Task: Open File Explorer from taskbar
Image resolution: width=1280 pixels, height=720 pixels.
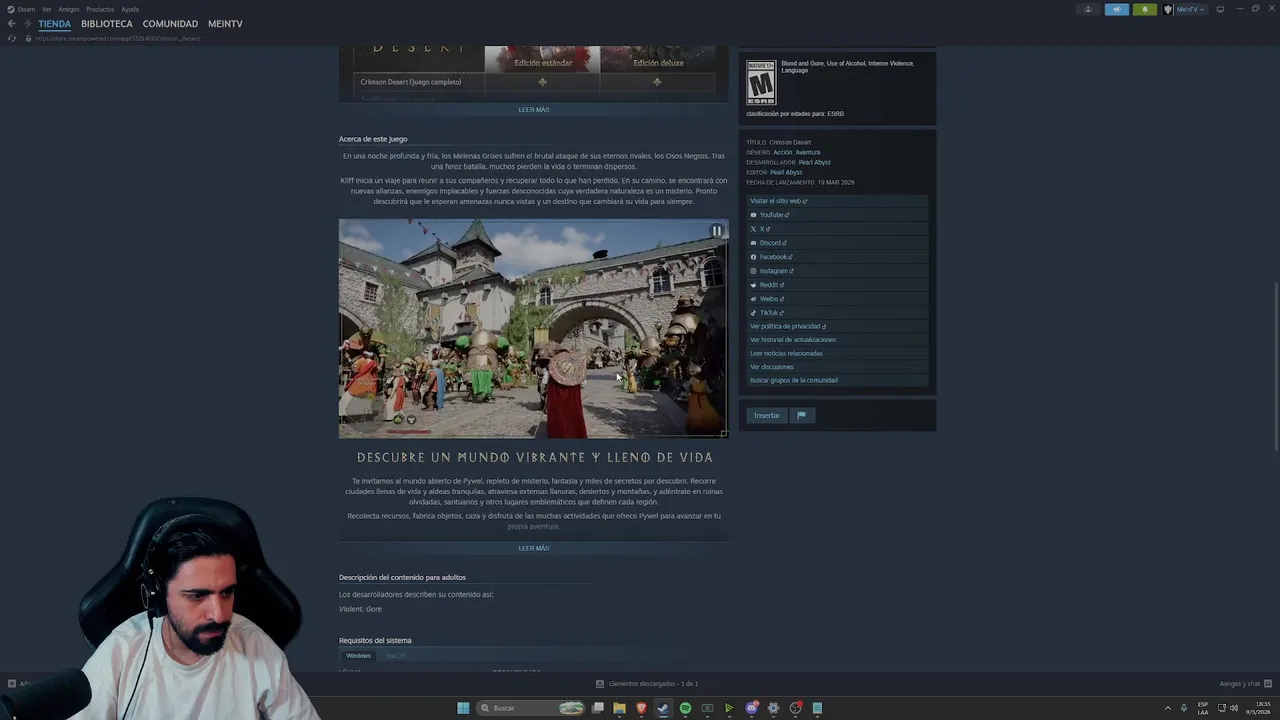Action: [x=619, y=708]
